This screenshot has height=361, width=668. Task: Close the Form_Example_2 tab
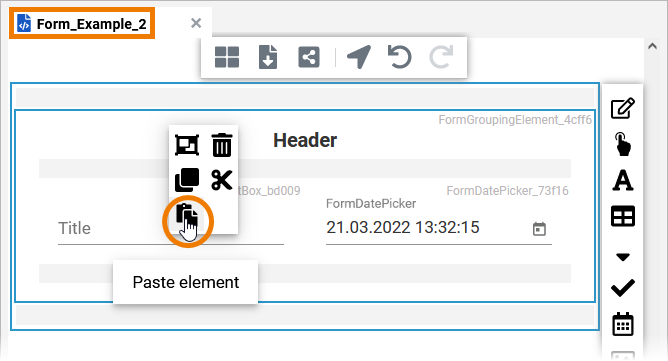tap(196, 23)
